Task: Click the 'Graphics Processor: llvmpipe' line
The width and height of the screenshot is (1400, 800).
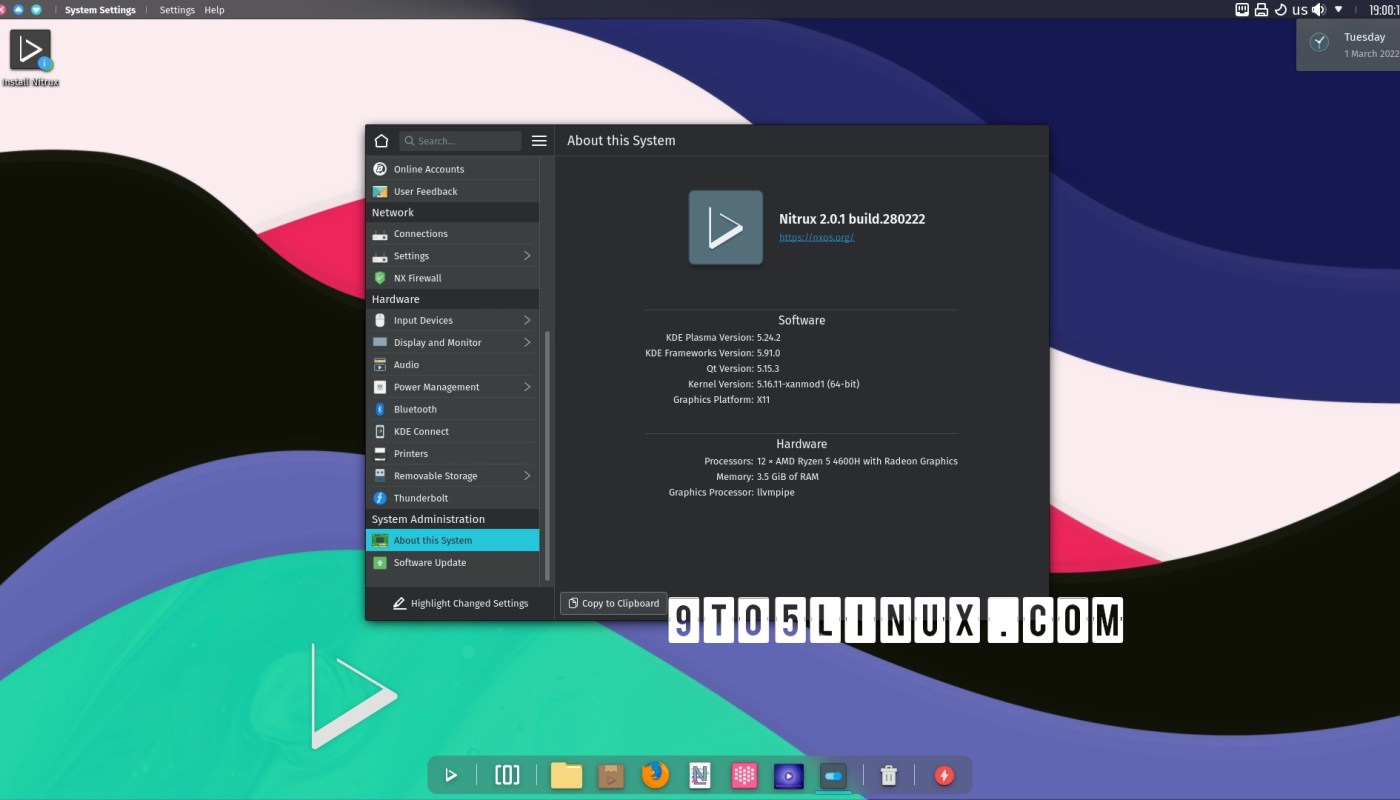Action: click(732, 492)
